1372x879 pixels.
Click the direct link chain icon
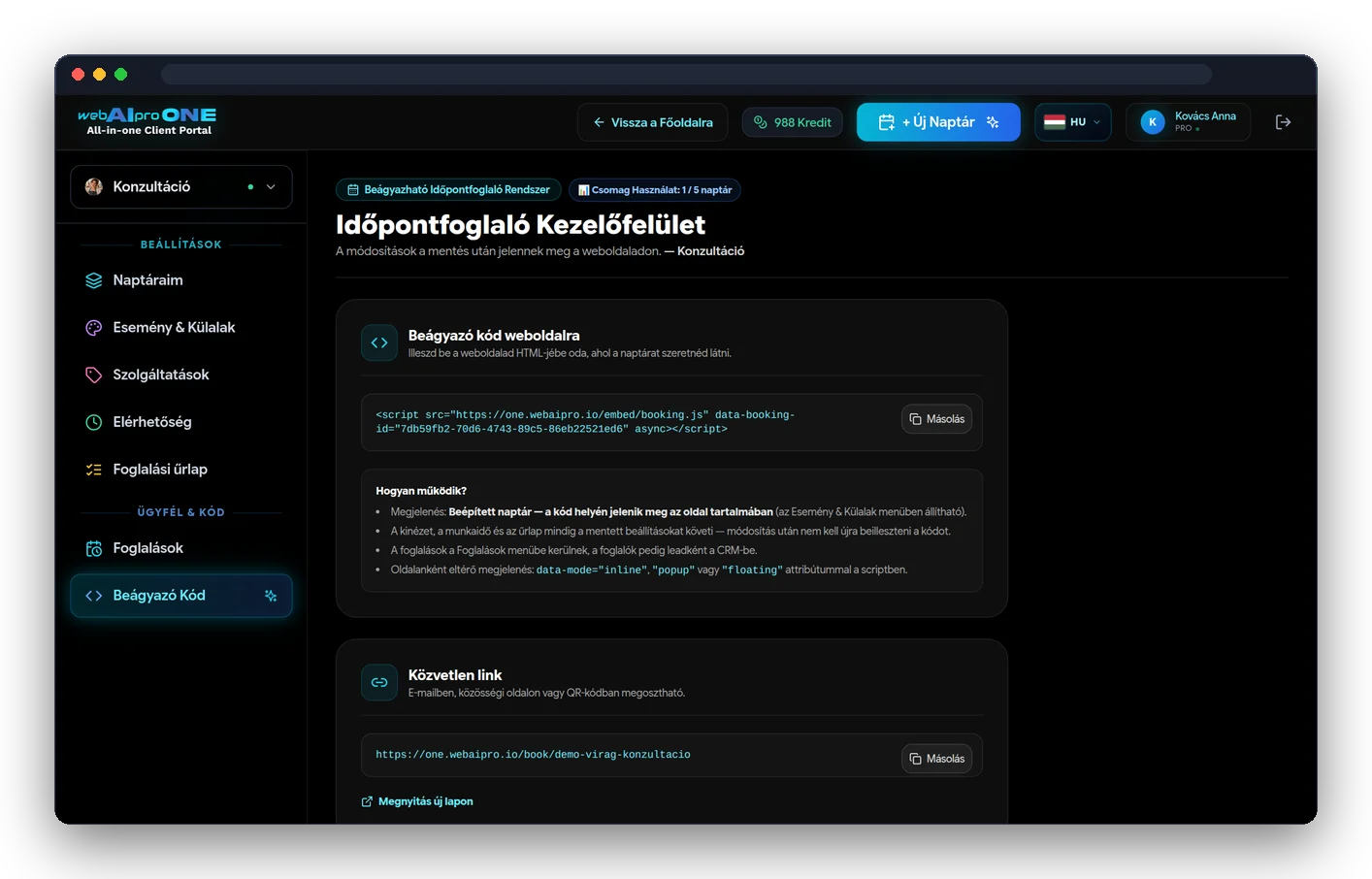pos(379,682)
